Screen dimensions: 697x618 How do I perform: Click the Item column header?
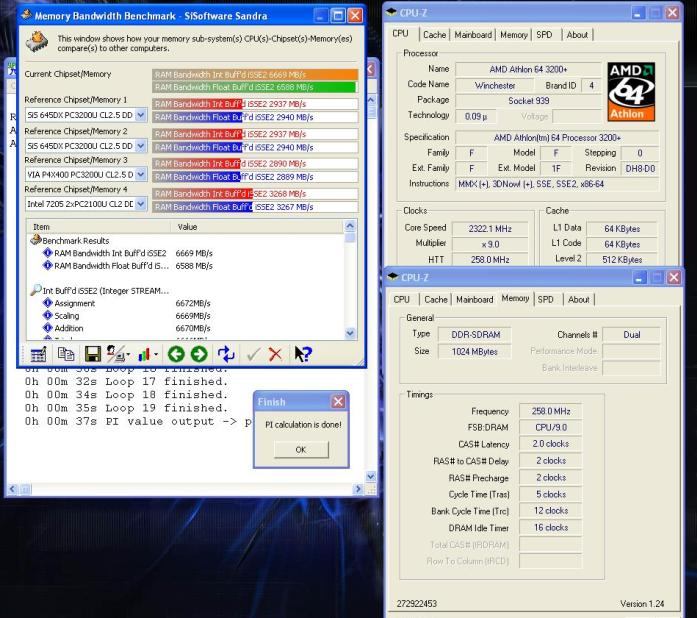pyautogui.click(x=99, y=227)
